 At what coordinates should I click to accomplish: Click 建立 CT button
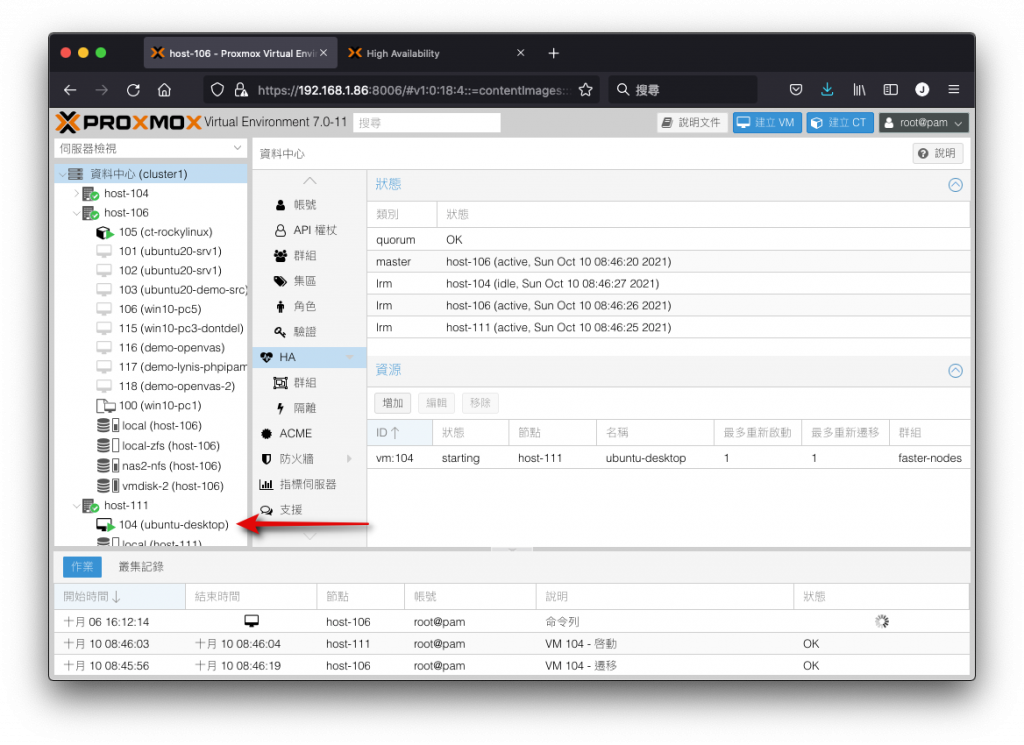[x=840, y=123]
